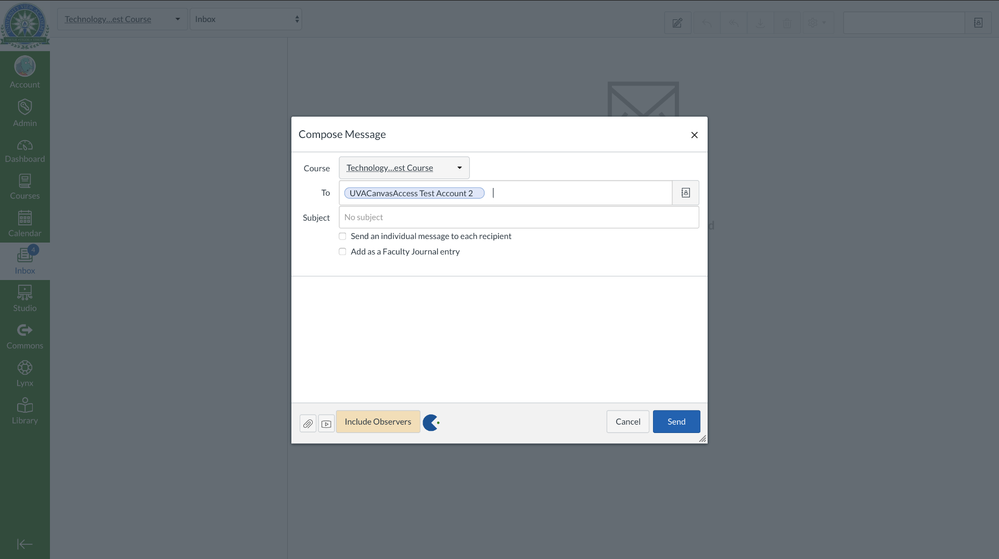Viewport: 999px width, 559px height.
Task: Enable Send an individual message checkbox
Action: pos(342,236)
